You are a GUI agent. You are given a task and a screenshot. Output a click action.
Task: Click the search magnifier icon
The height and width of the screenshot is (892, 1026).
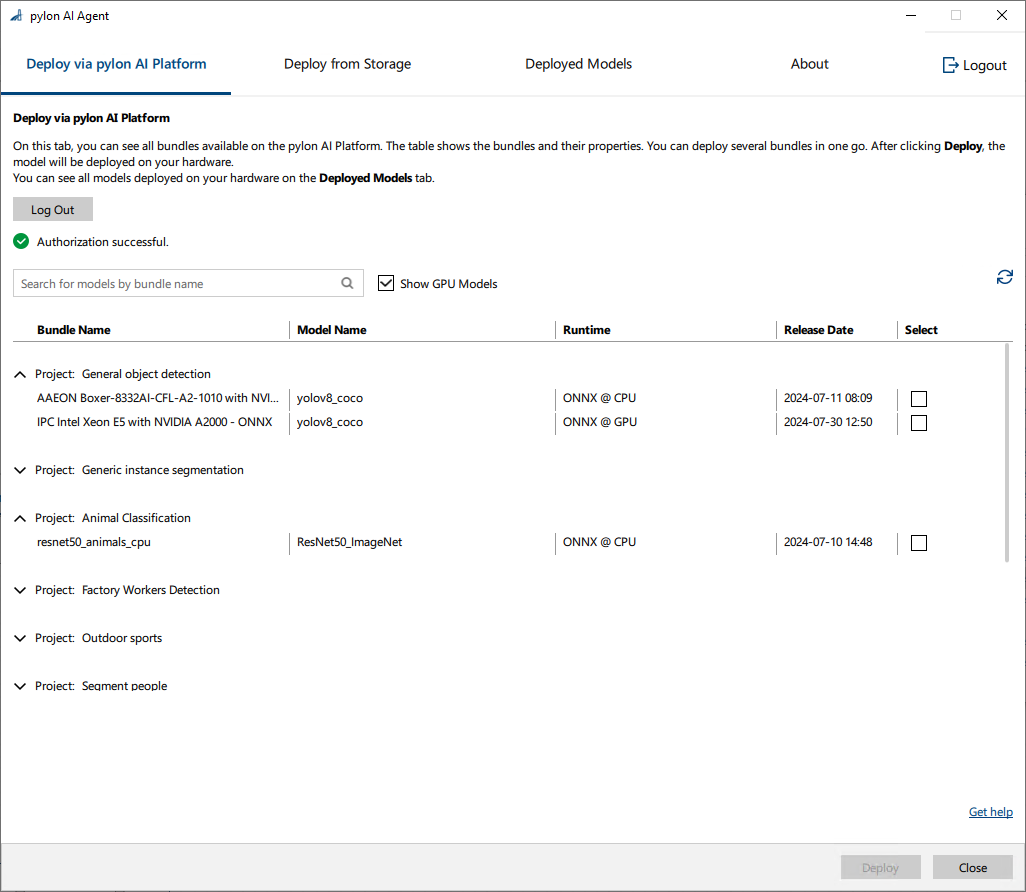tap(347, 283)
